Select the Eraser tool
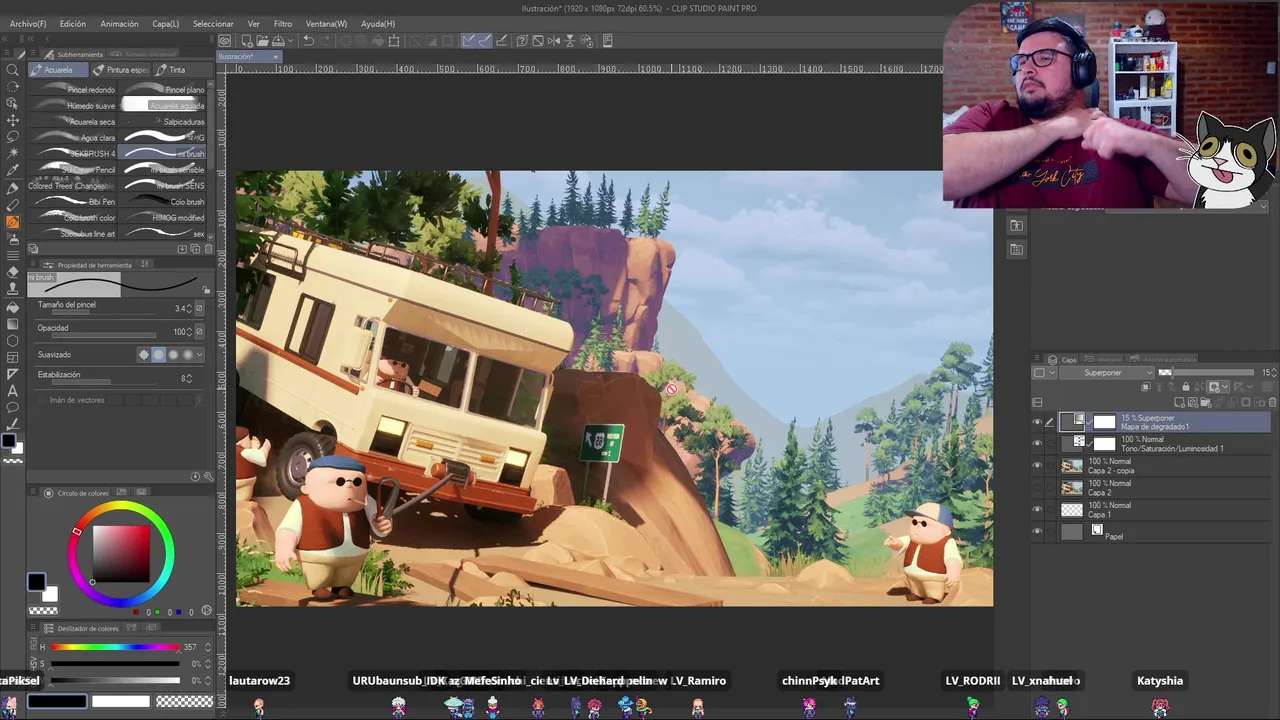 click(12, 272)
